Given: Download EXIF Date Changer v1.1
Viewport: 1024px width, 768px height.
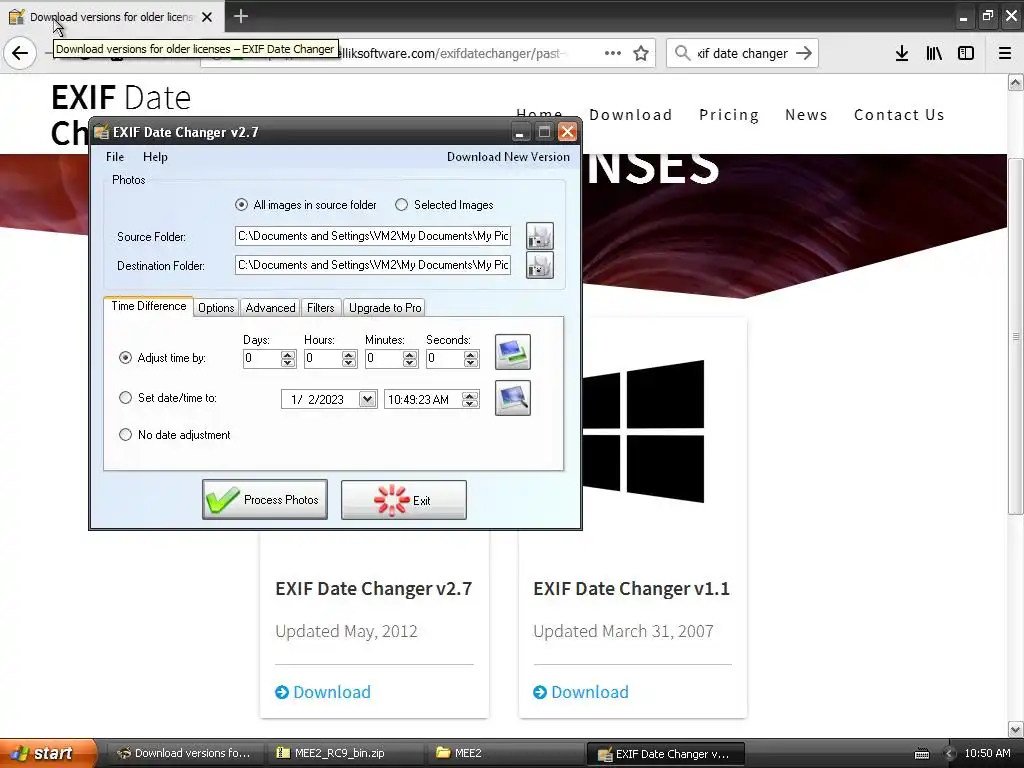Looking at the screenshot, I should pos(581,692).
